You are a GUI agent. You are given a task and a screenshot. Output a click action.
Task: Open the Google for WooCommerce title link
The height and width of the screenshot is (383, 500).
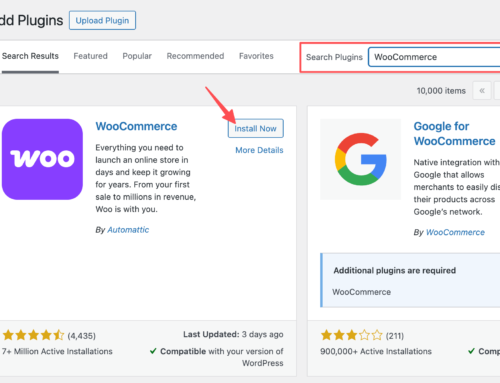454,134
